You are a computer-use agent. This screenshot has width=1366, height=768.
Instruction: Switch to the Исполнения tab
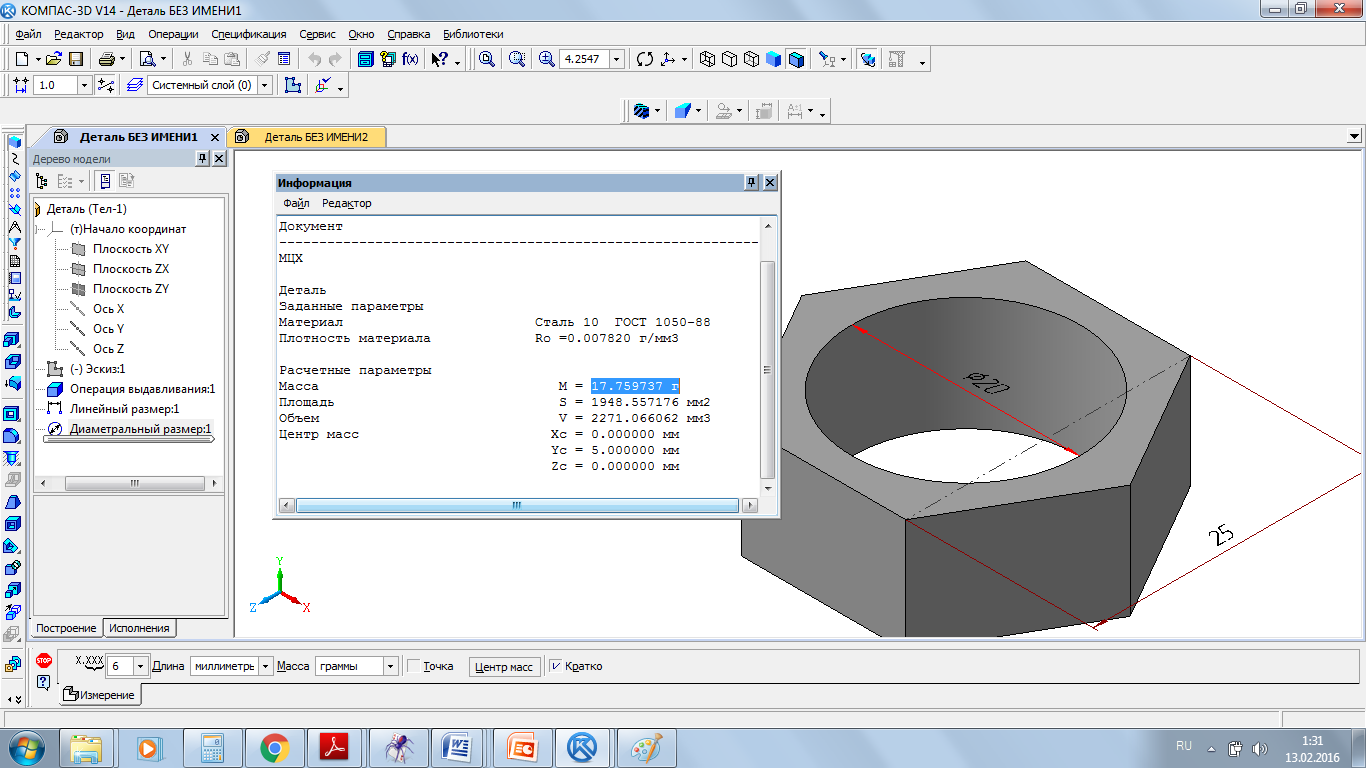coord(140,628)
